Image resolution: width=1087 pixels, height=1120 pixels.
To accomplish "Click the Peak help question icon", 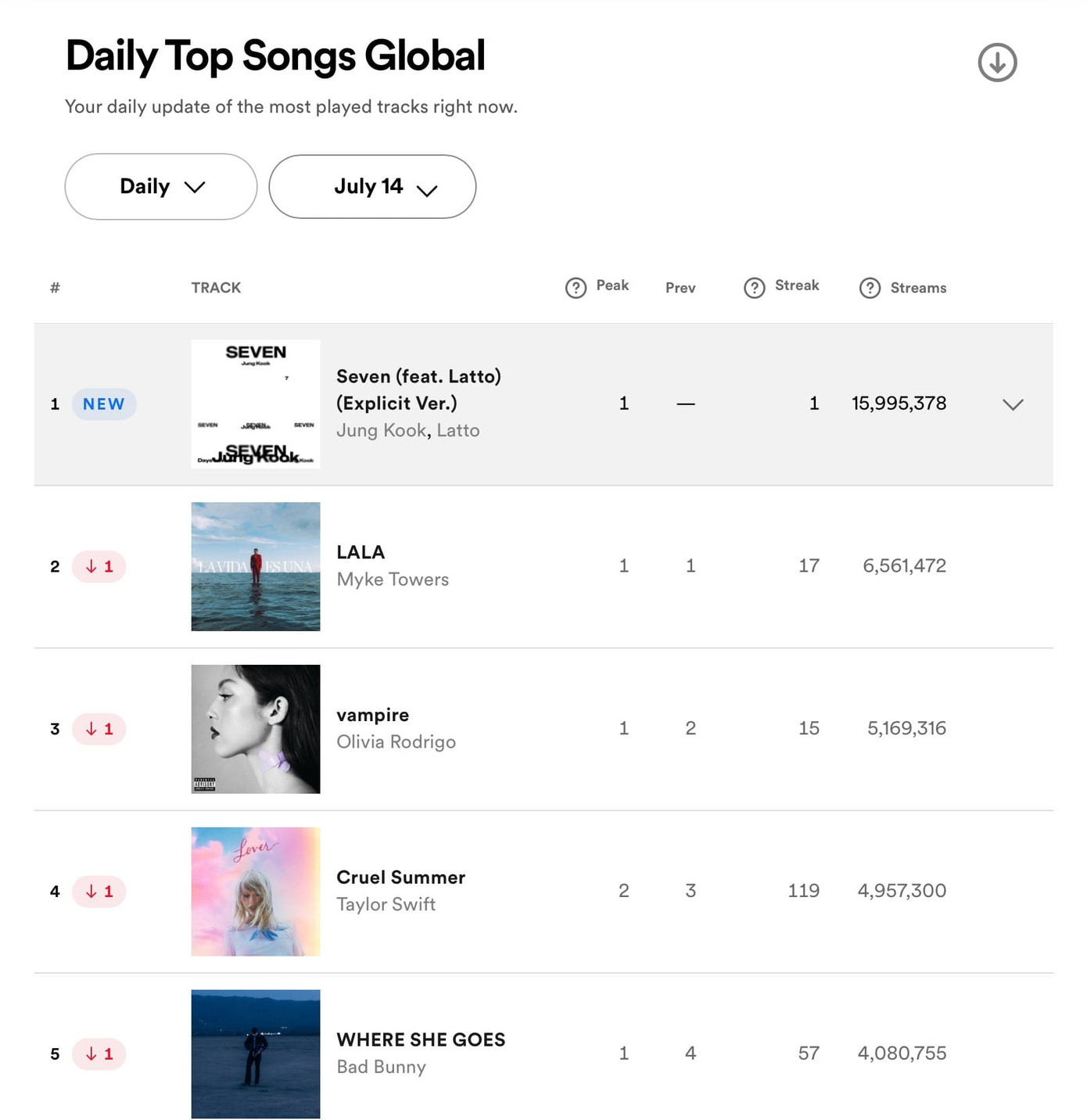I will 576,288.
